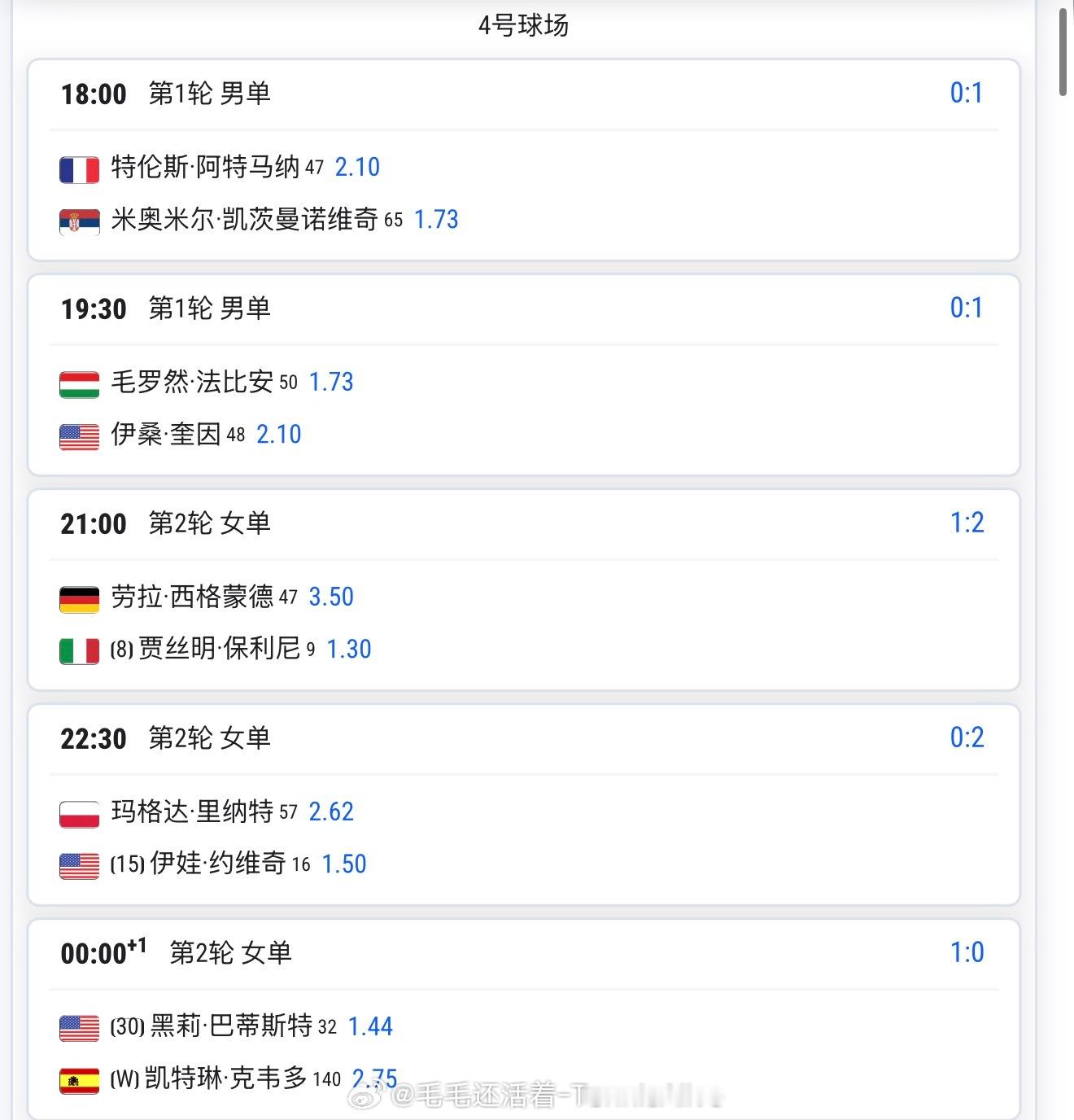This screenshot has width=1074, height=1120.
Task: Click the Polish flag beside 玛格达·里纳特
Action: pos(79,813)
